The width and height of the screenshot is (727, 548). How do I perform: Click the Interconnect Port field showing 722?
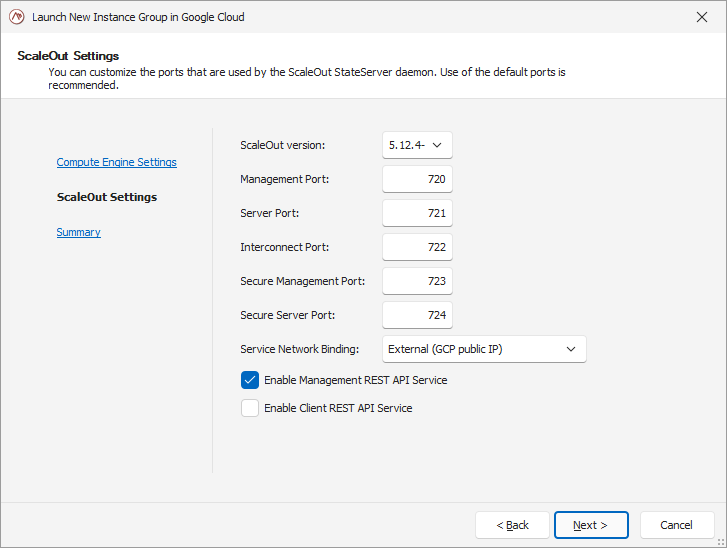(x=417, y=247)
